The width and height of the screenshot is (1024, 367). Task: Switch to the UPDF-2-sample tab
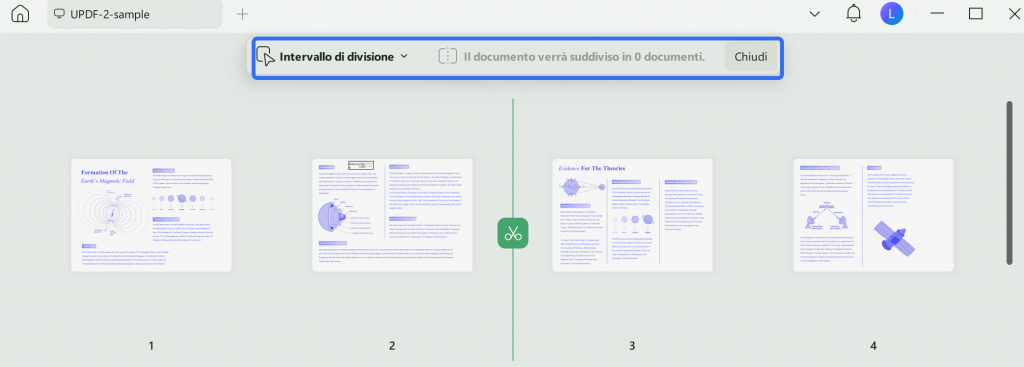click(x=135, y=14)
